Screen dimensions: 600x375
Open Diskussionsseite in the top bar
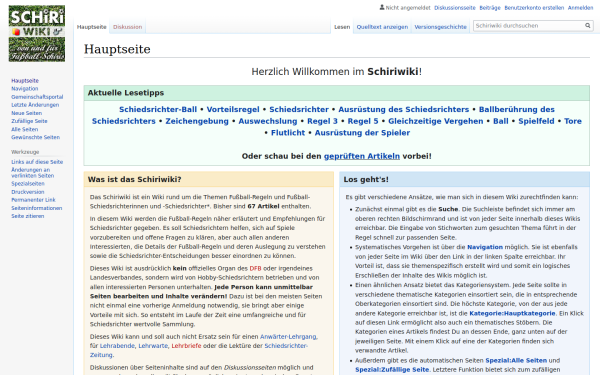point(455,8)
